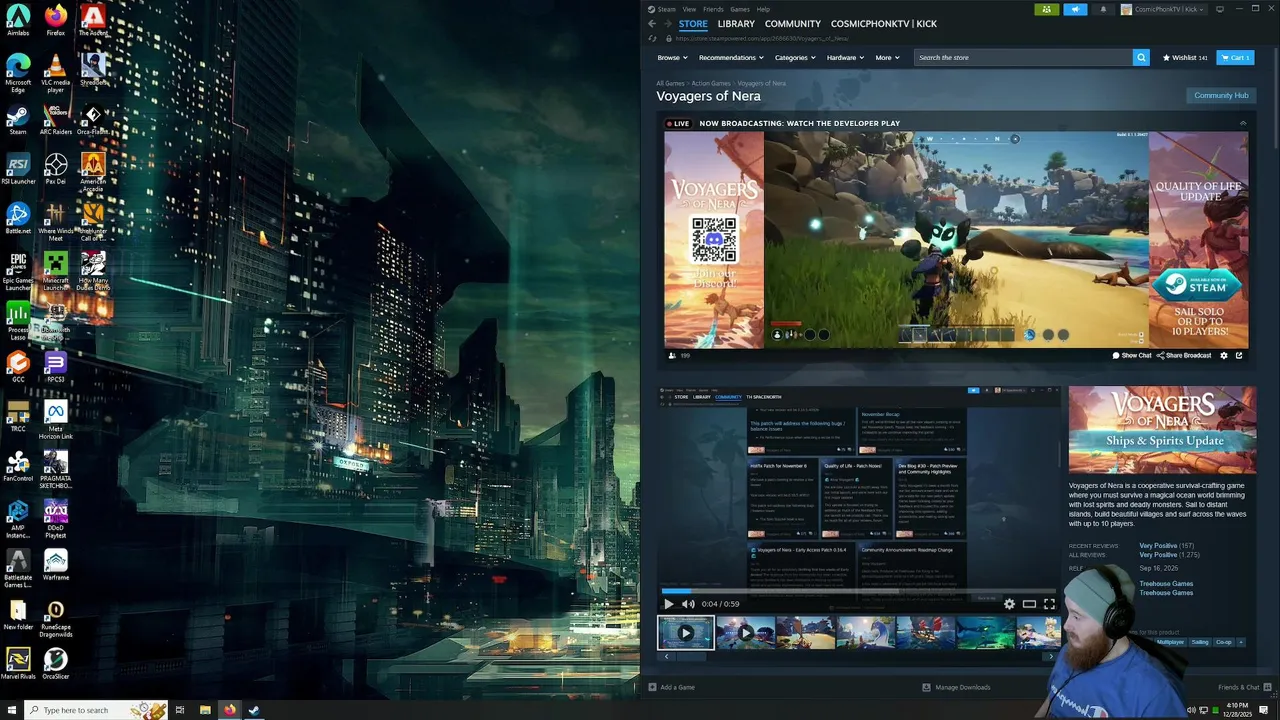The image size is (1280, 720).
Task: Open the Wishlist link
Action: (1185, 57)
